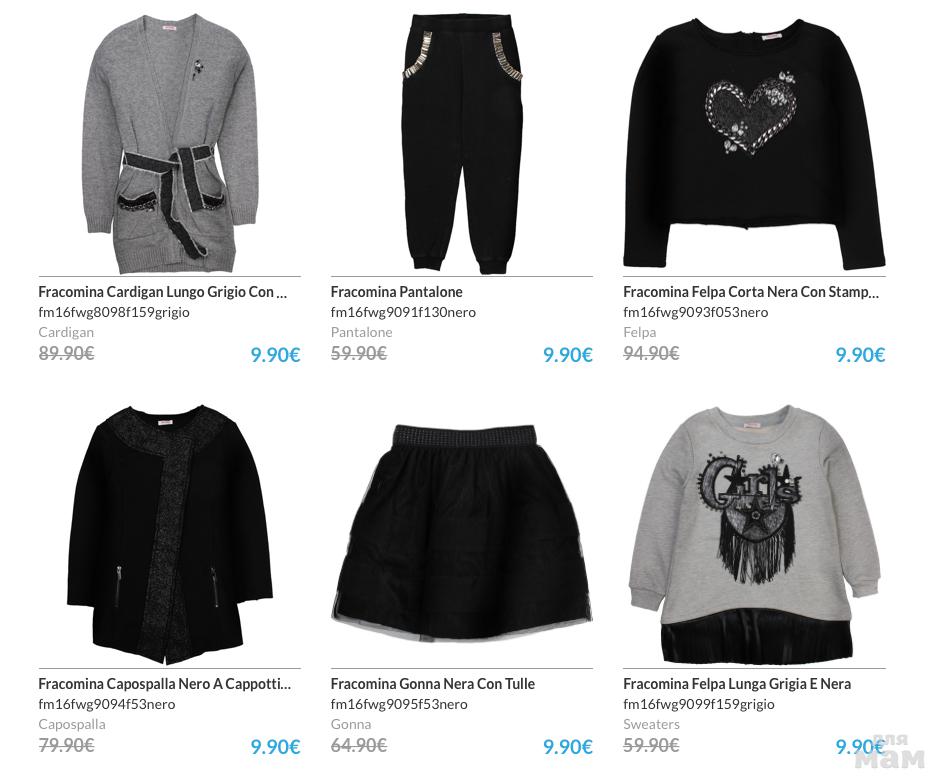Click the 64.90€ crossed-out skirt price

(358, 745)
